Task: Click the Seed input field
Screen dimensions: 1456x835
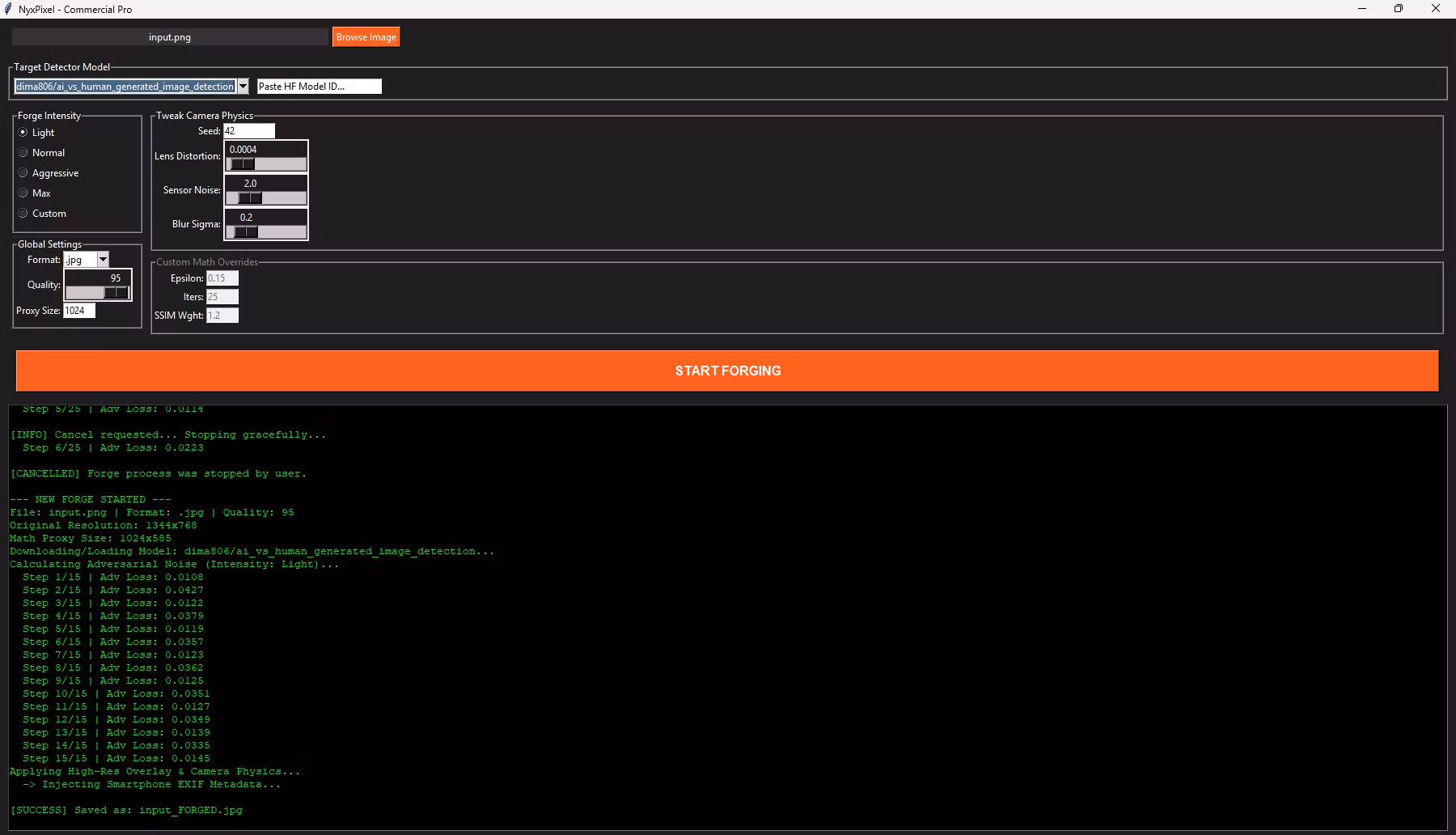Action: (249, 131)
